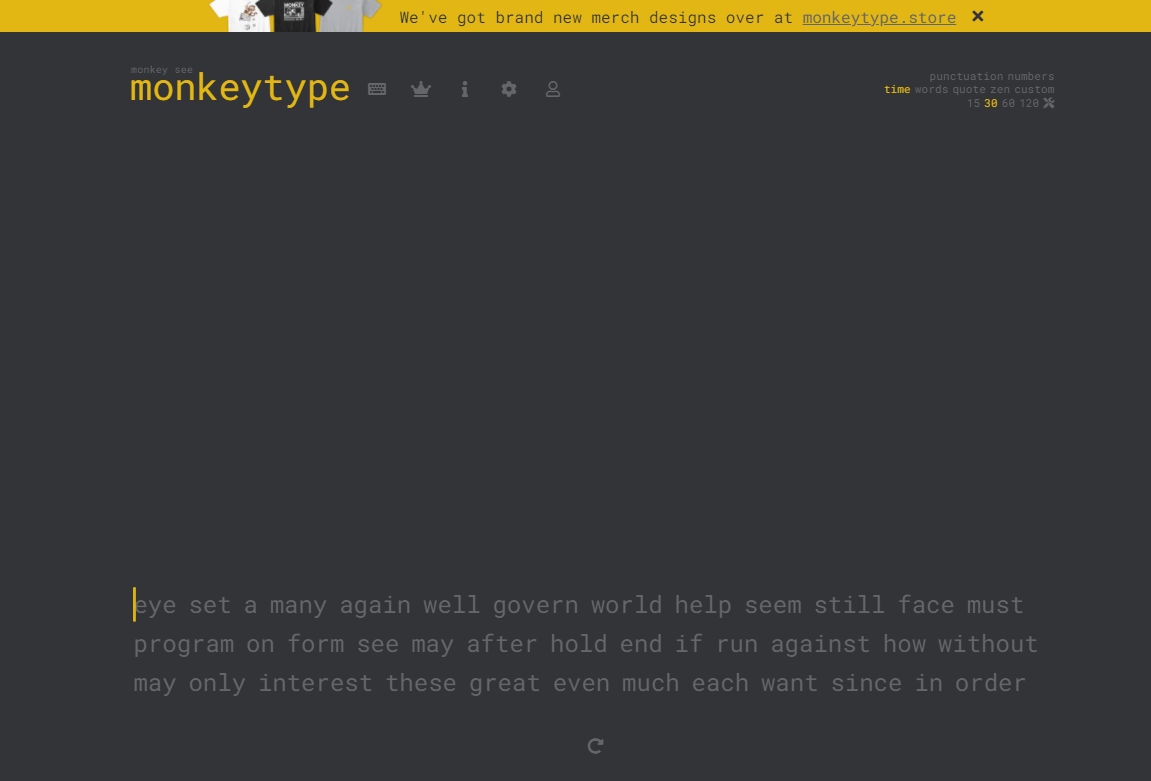Open custom time tools icon
Viewport: 1151px width, 781px height.
(x=1049, y=103)
